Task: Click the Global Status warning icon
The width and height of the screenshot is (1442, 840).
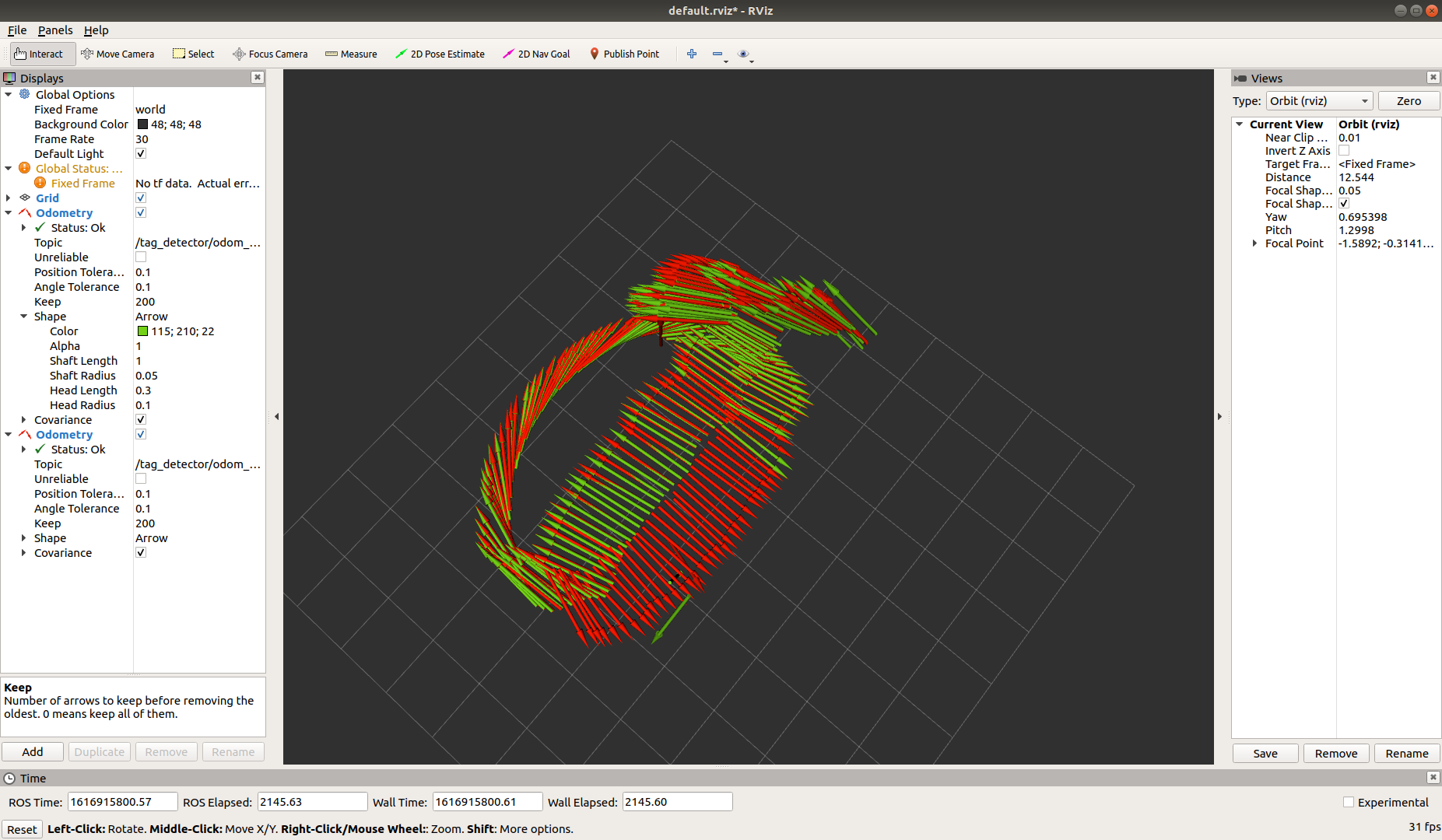Action: 25,168
